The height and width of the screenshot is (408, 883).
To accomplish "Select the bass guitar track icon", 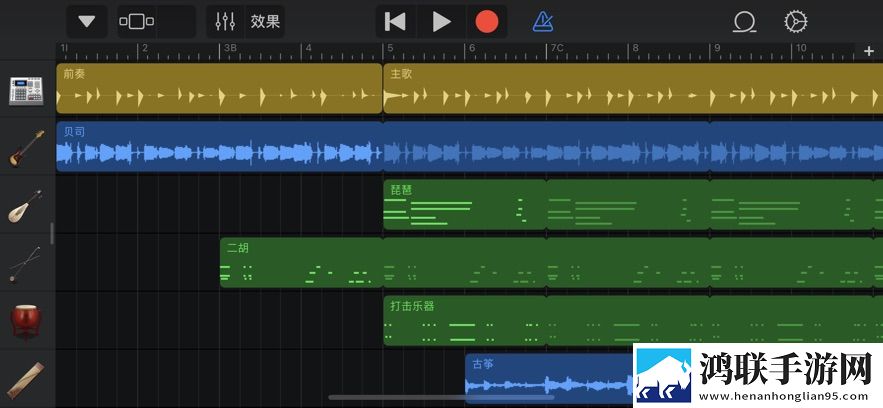I will [26, 148].
